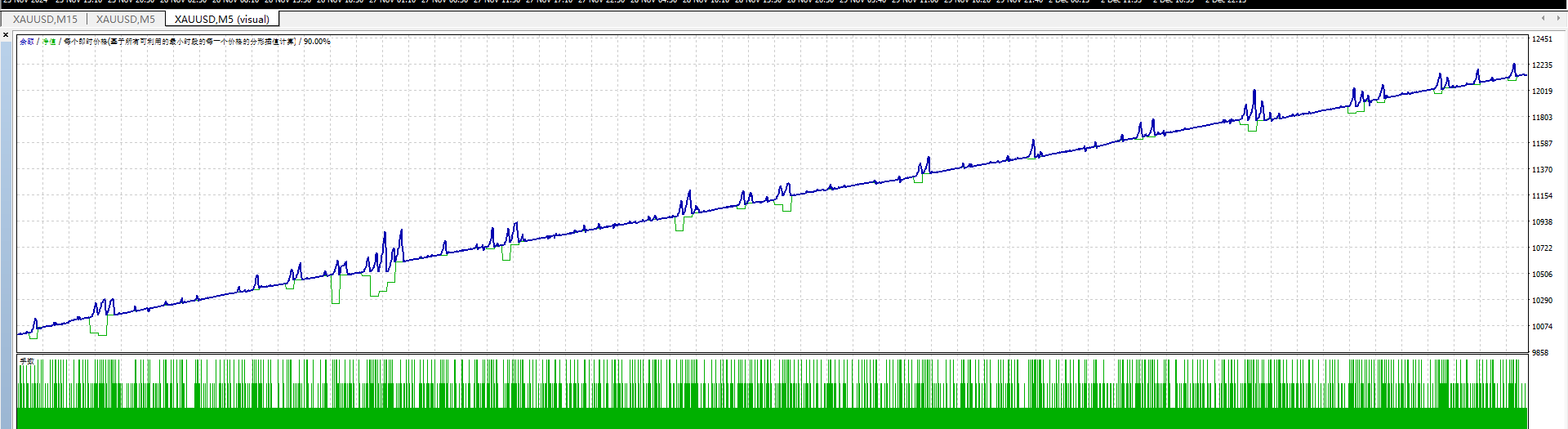Click the 11587 axis value
The height and width of the screenshot is (429, 1568).
(1542, 144)
